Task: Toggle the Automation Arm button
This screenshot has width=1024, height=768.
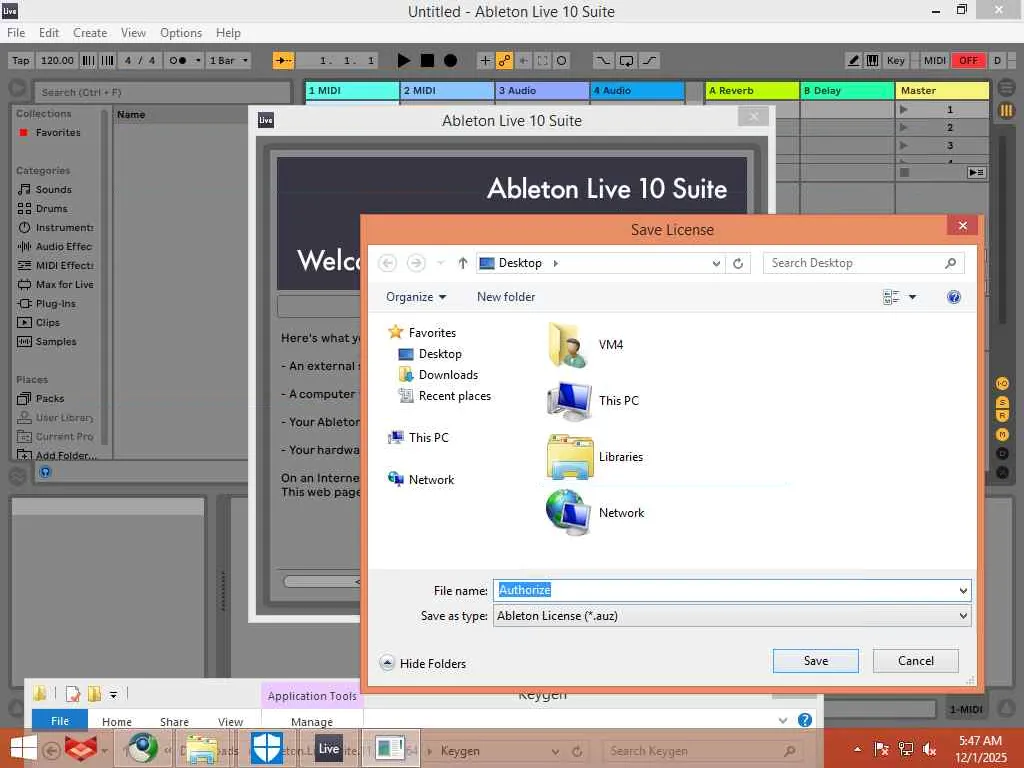Action: click(x=504, y=61)
